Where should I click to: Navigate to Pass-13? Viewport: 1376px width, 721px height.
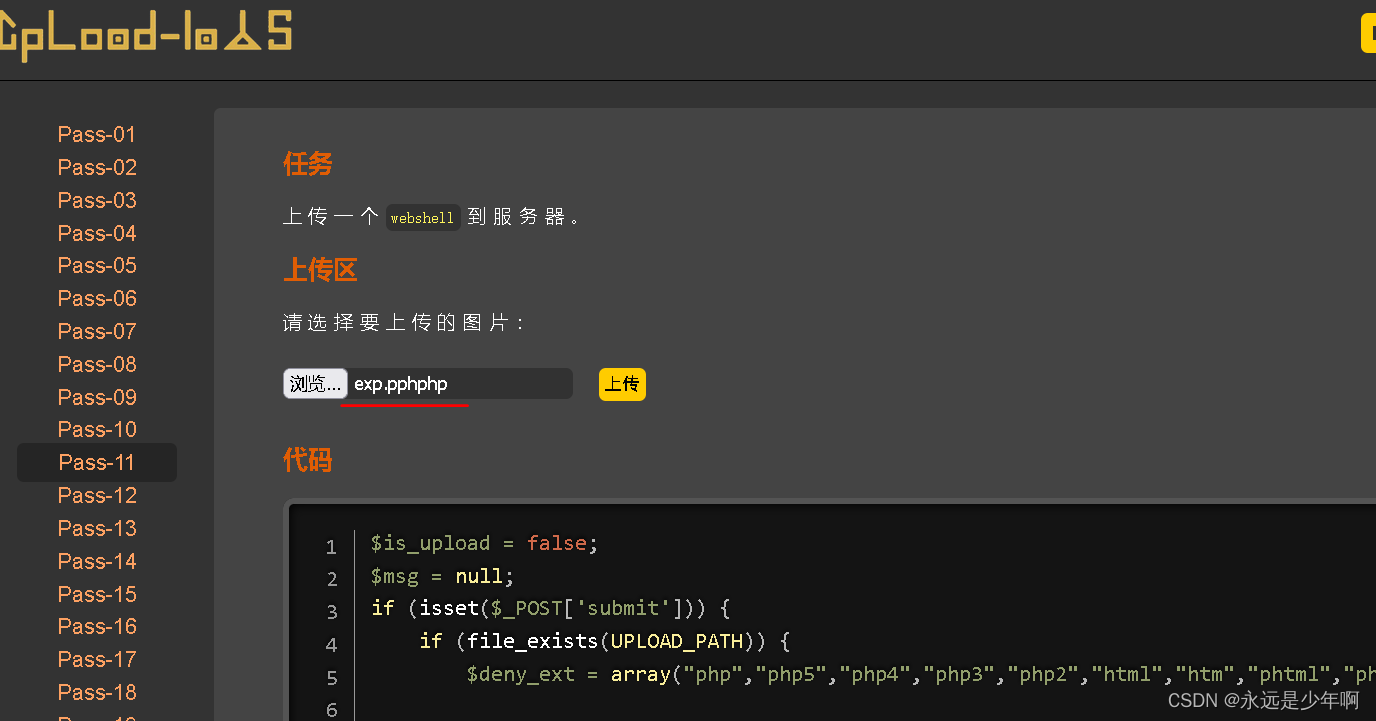97,528
